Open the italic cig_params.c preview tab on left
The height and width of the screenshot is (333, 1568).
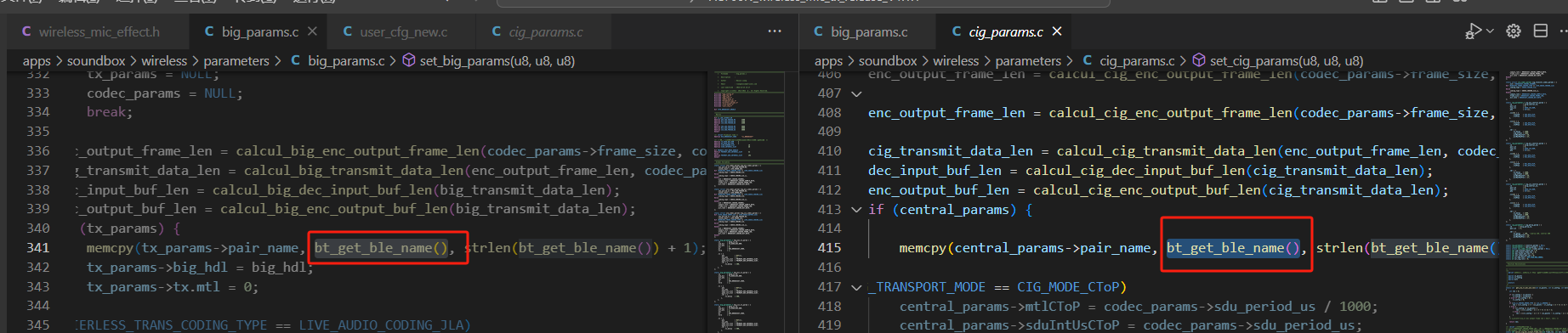point(537,31)
